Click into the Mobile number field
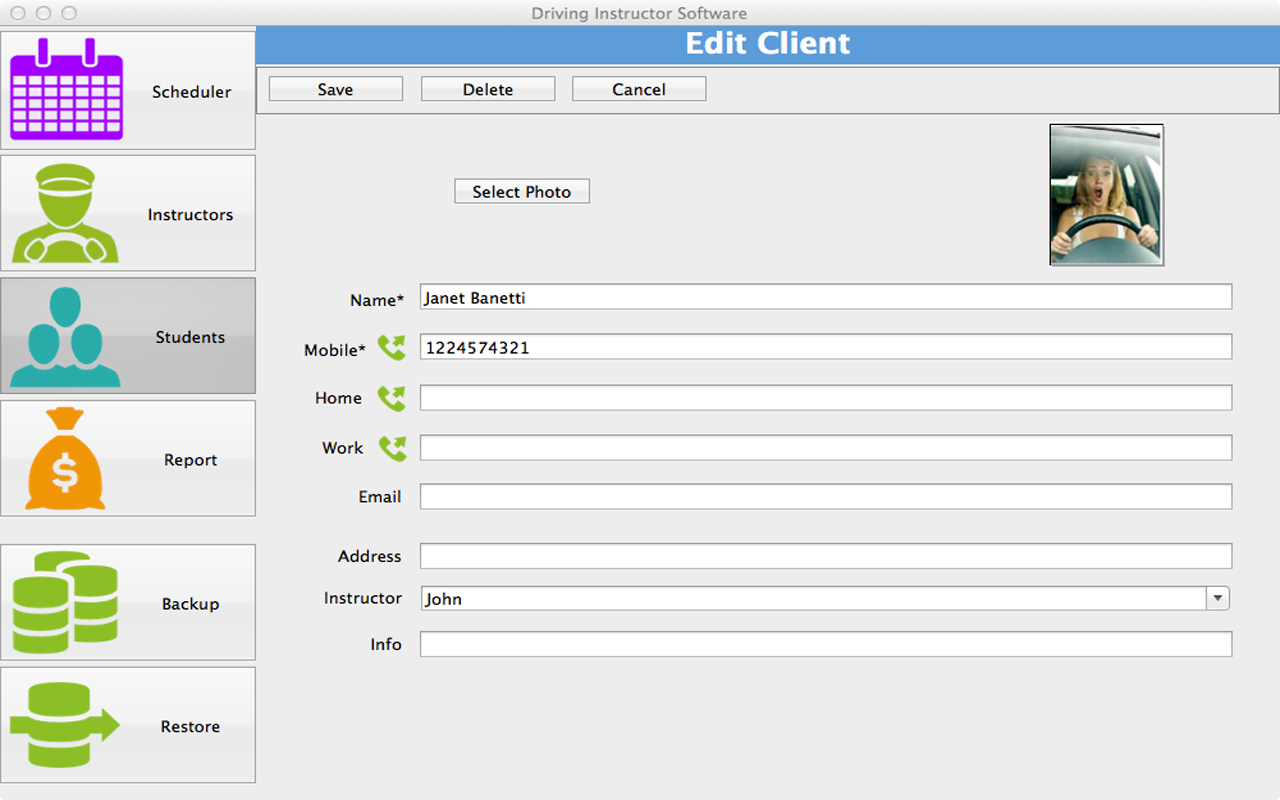This screenshot has height=800, width=1280. (825, 347)
